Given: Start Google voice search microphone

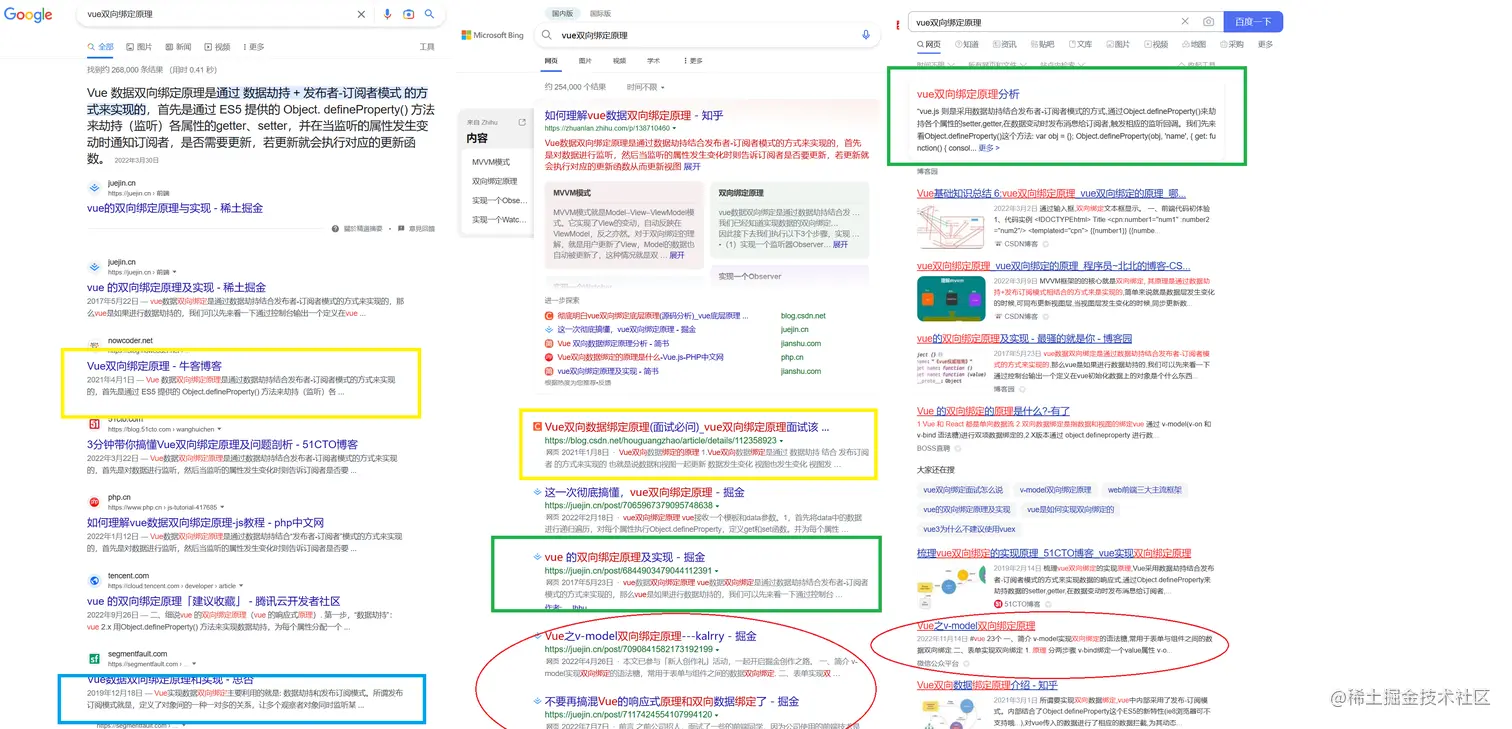Looking at the screenshot, I should (x=388, y=14).
